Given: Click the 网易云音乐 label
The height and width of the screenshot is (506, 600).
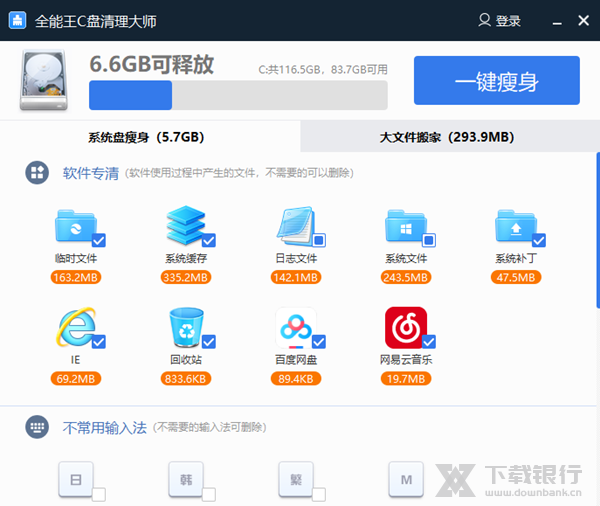Looking at the screenshot, I should 406,360.
